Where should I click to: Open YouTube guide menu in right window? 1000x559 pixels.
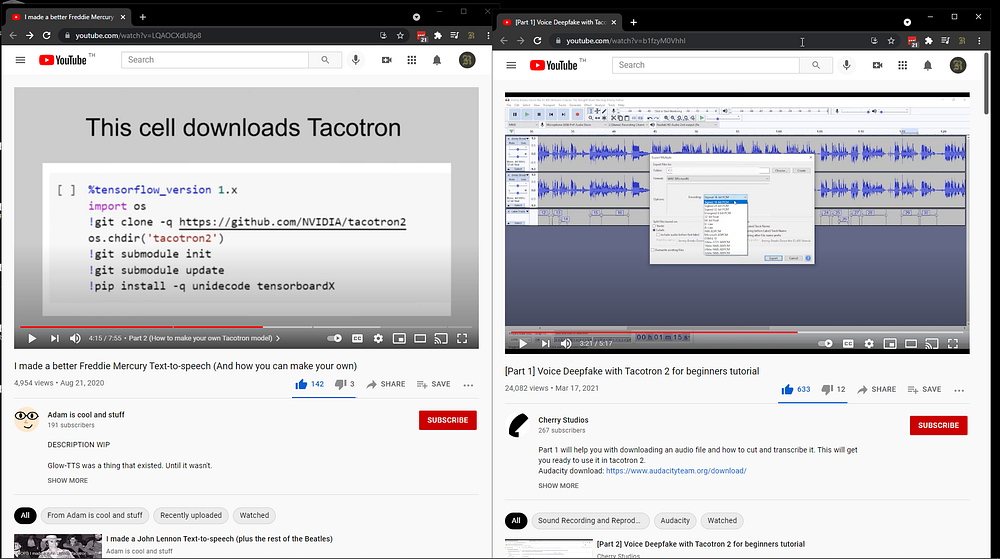click(511, 65)
